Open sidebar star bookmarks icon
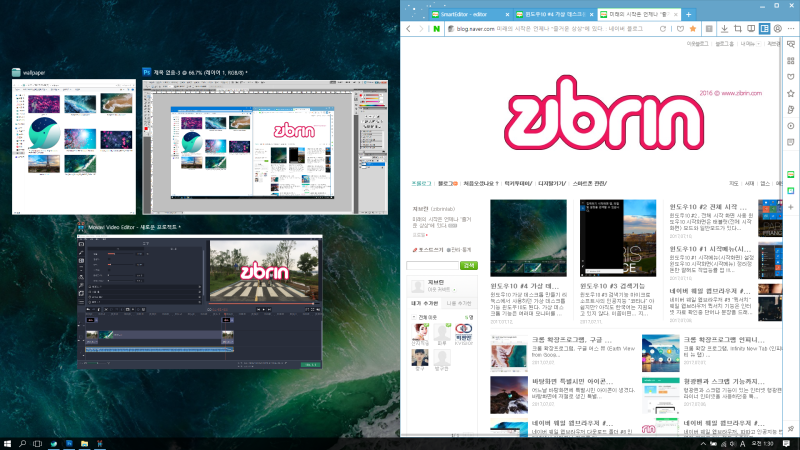800x450 pixels. pos(791,93)
